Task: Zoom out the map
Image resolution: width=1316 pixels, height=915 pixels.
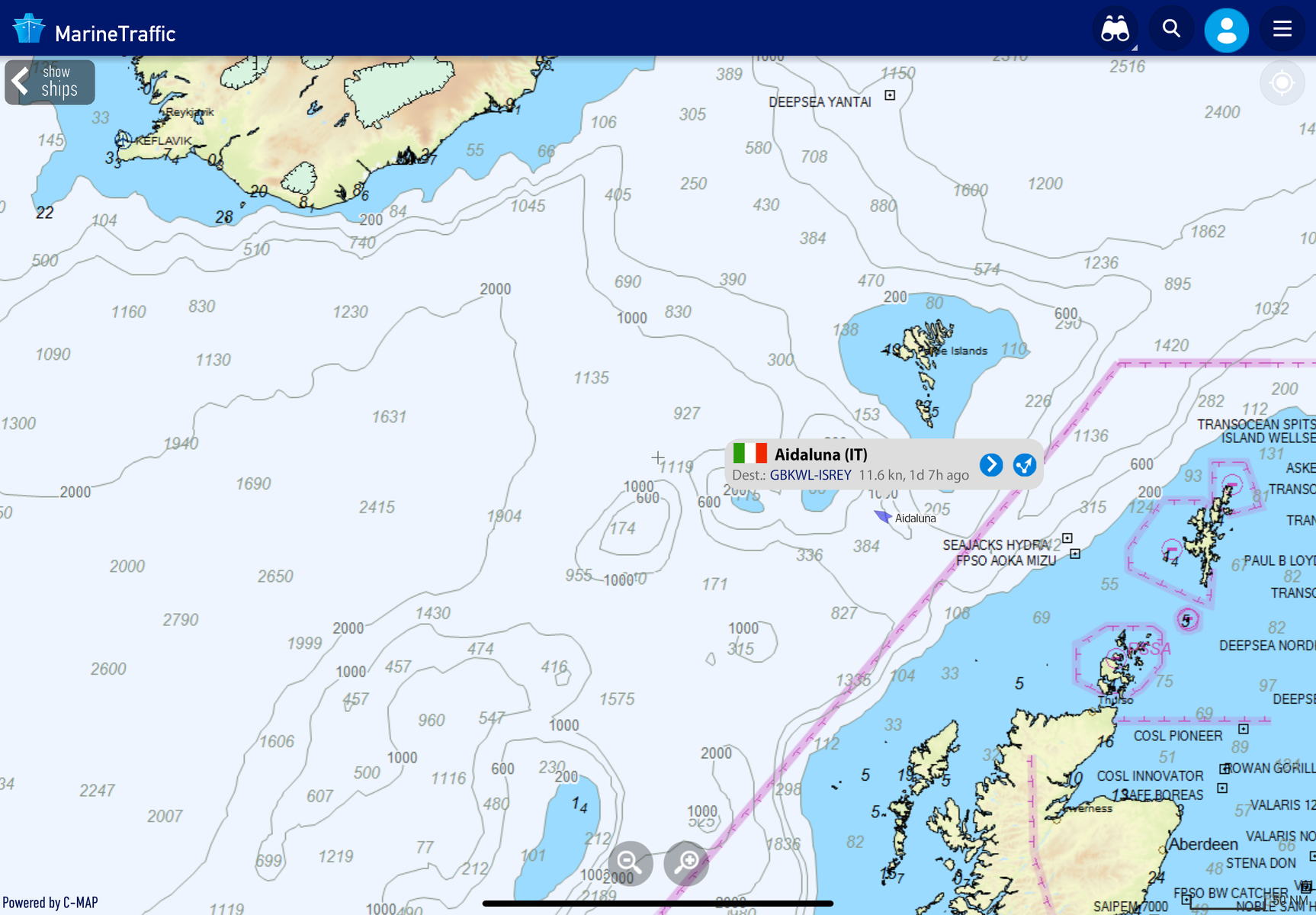Action: pyautogui.click(x=630, y=862)
